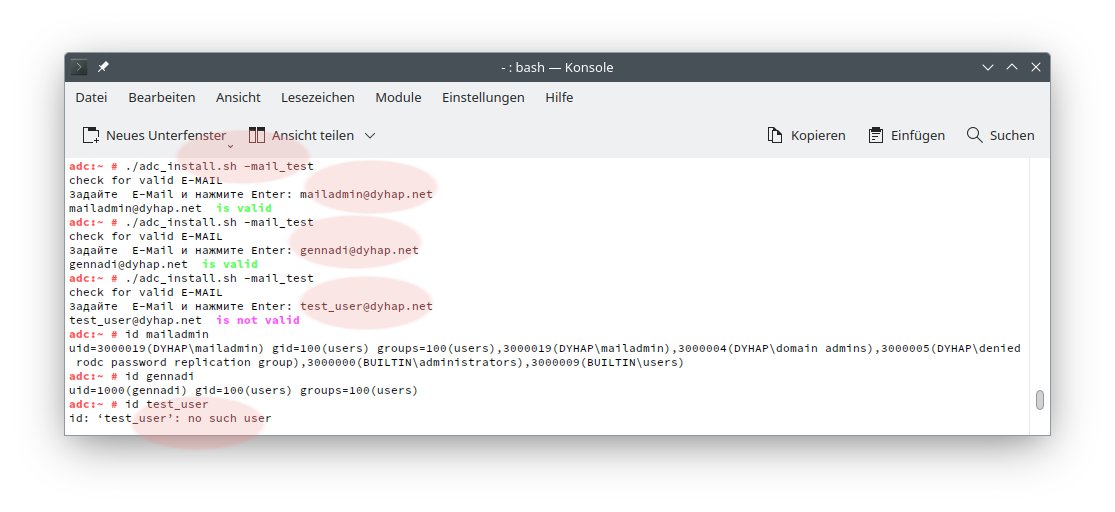This screenshot has width=1115, height=512.
Task: Click the Module menu item
Action: [x=398, y=97]
